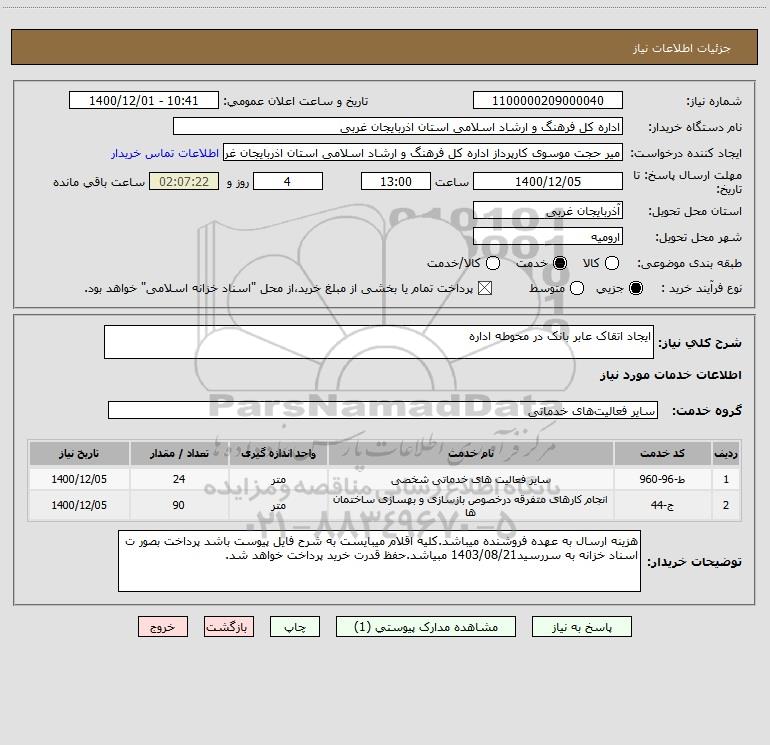The width and height of the screenshot is (770, 745).
Task: Click the deadline time field 13:00
Action: [x=396, y=181]
